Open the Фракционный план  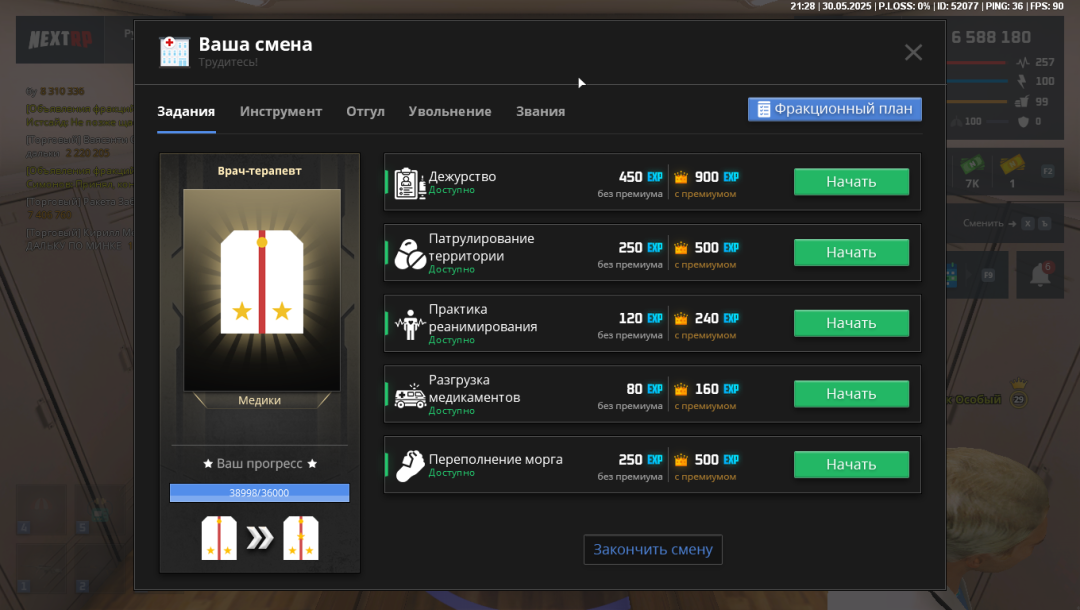(834, 109)
